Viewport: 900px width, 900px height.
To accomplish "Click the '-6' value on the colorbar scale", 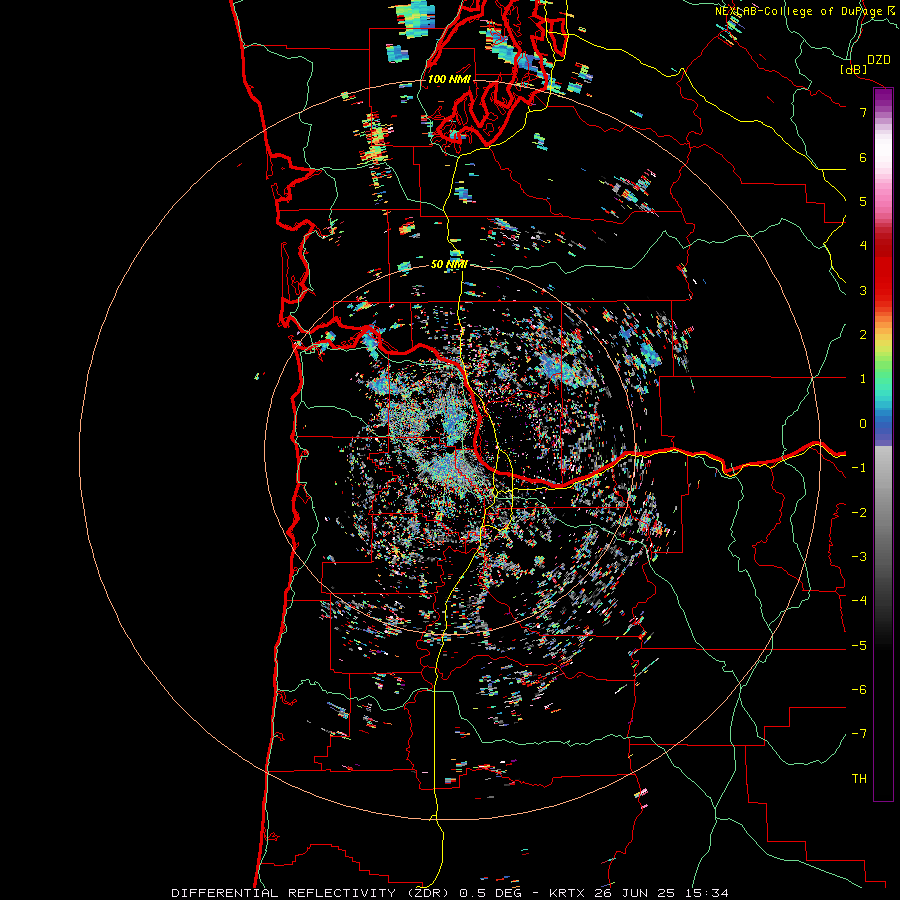I will click(859, 690).
